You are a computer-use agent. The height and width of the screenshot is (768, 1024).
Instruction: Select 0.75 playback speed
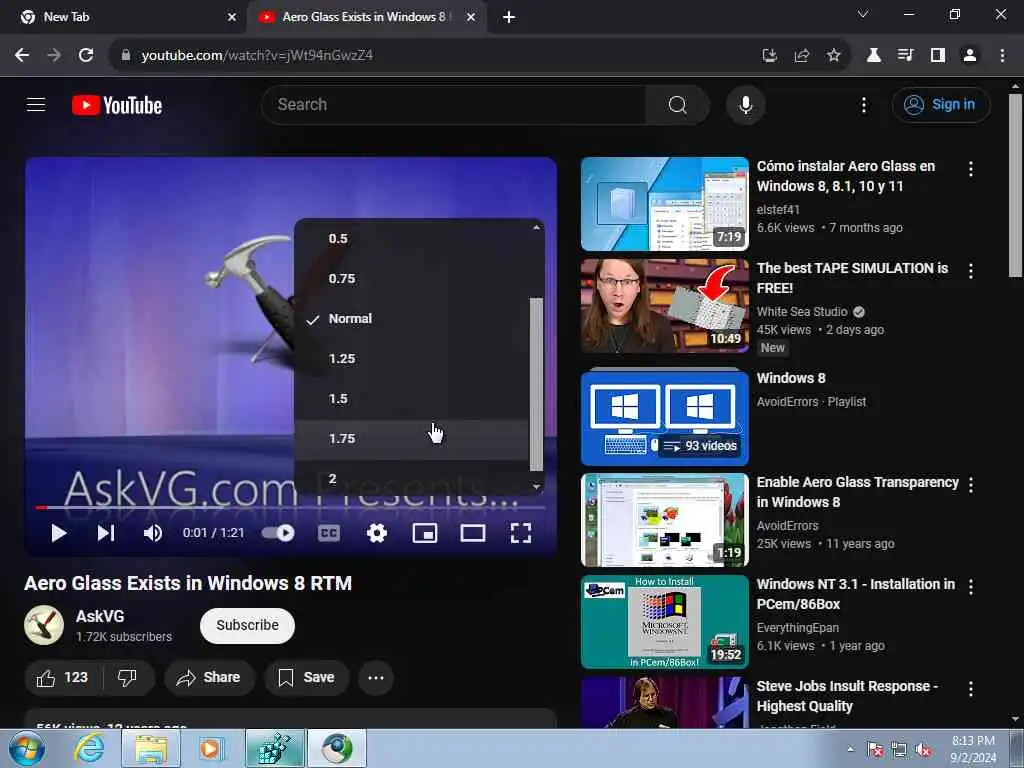[x=411, y=278]
